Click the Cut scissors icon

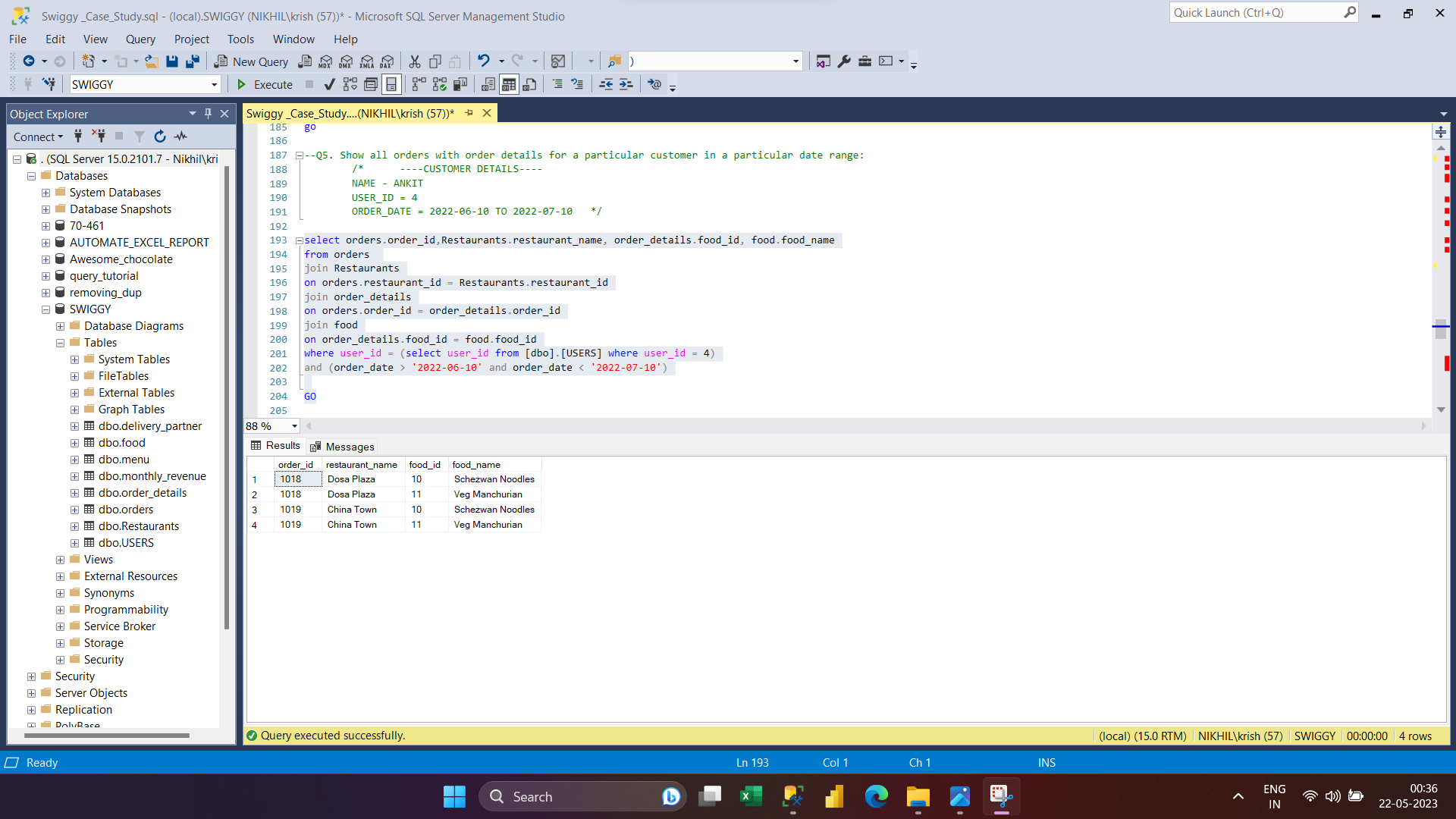click(x=415, y=61)
